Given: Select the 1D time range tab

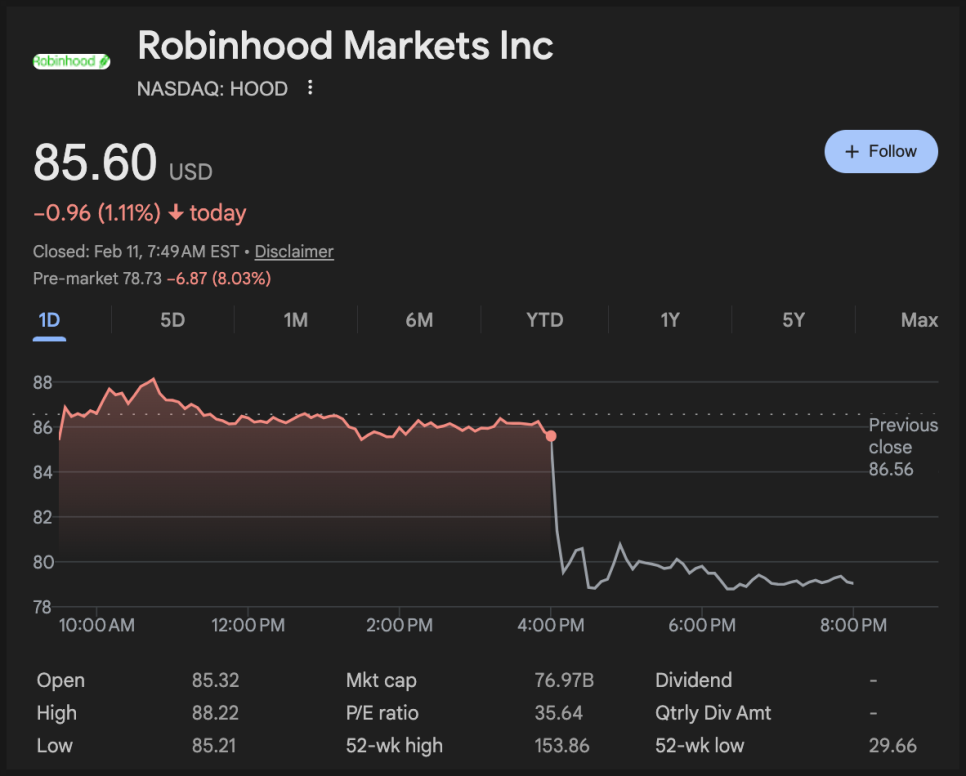Looking at the screenshot, I should coord(49,320).
